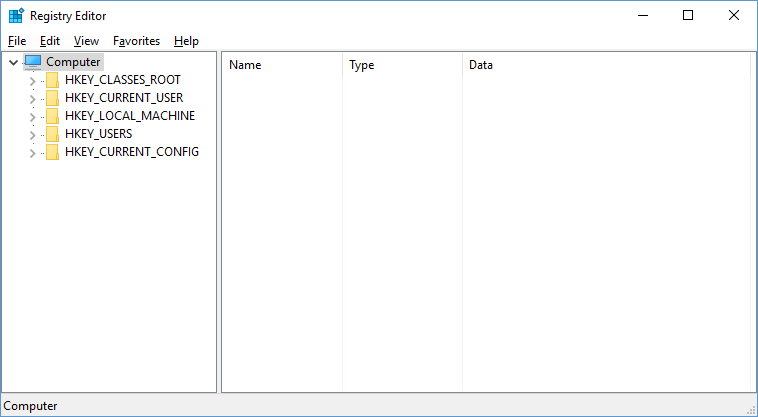Expand the HKEY_USERS key

pyautogui.click(x=32, y=135)
